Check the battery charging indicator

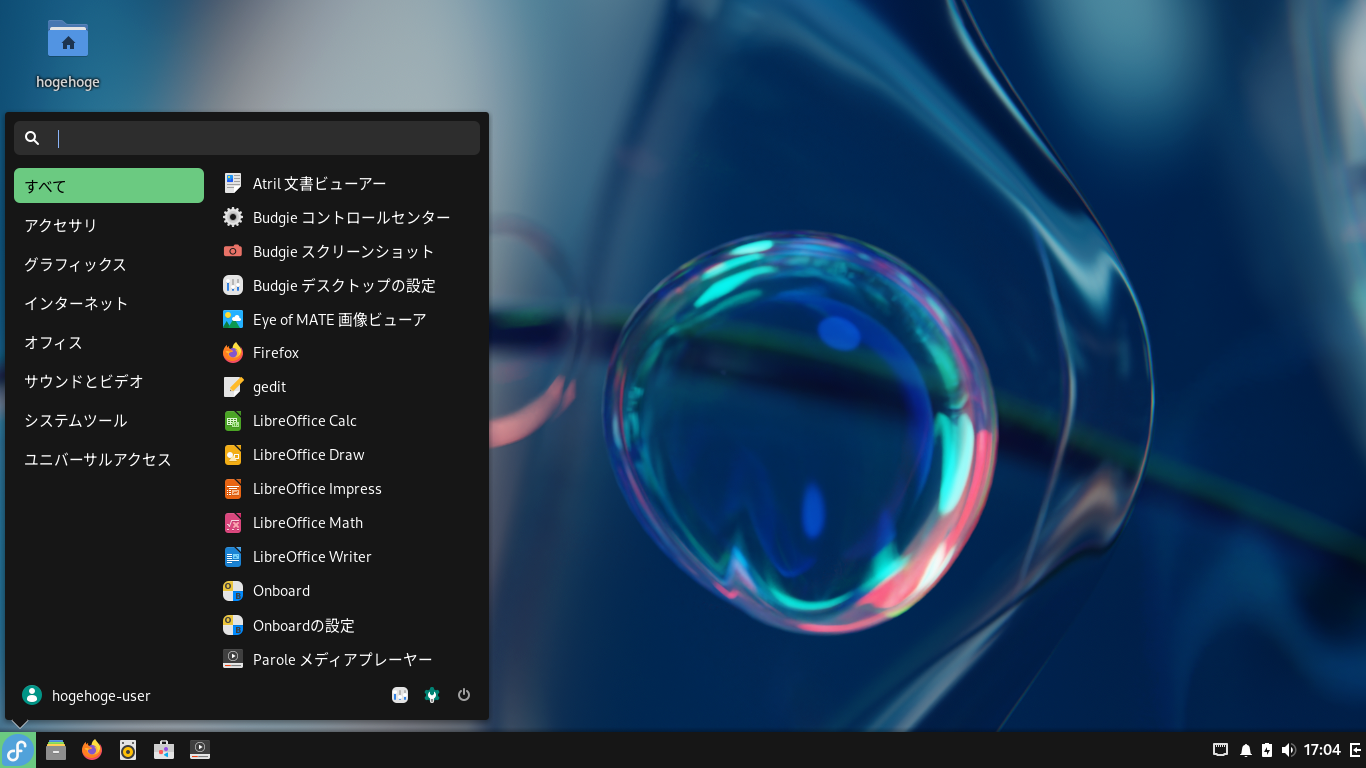point(1267,750)
